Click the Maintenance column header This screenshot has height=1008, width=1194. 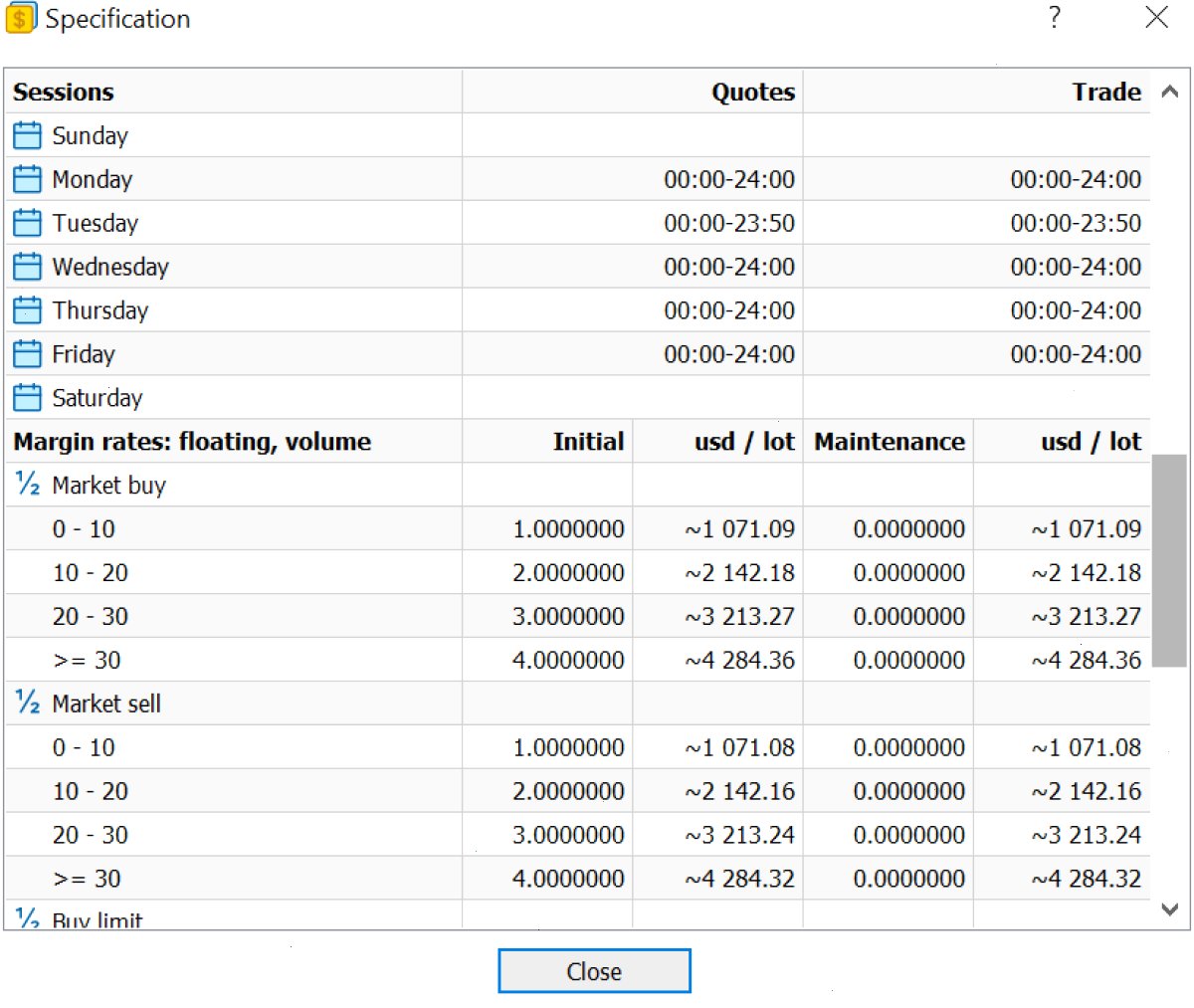[890, 442]
